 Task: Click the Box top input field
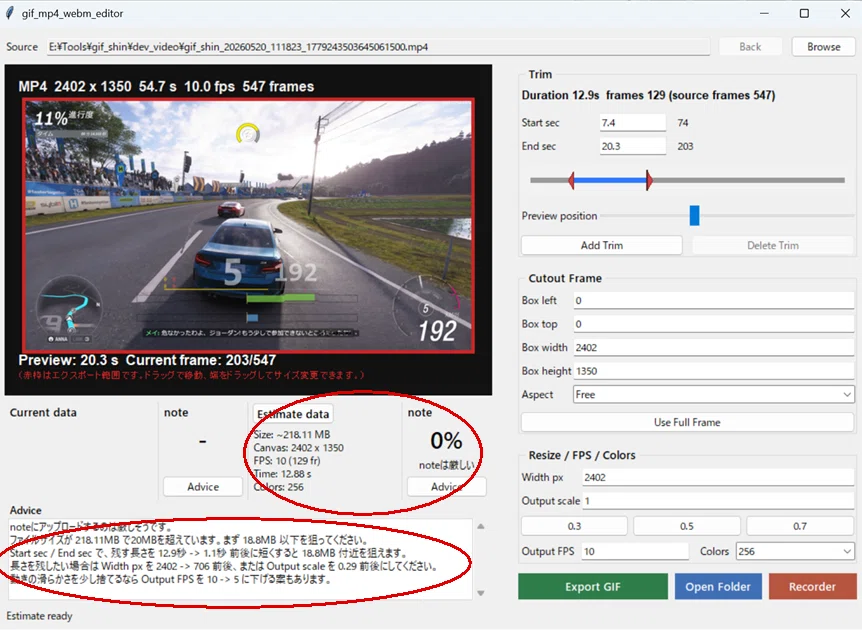pos(714,324)
